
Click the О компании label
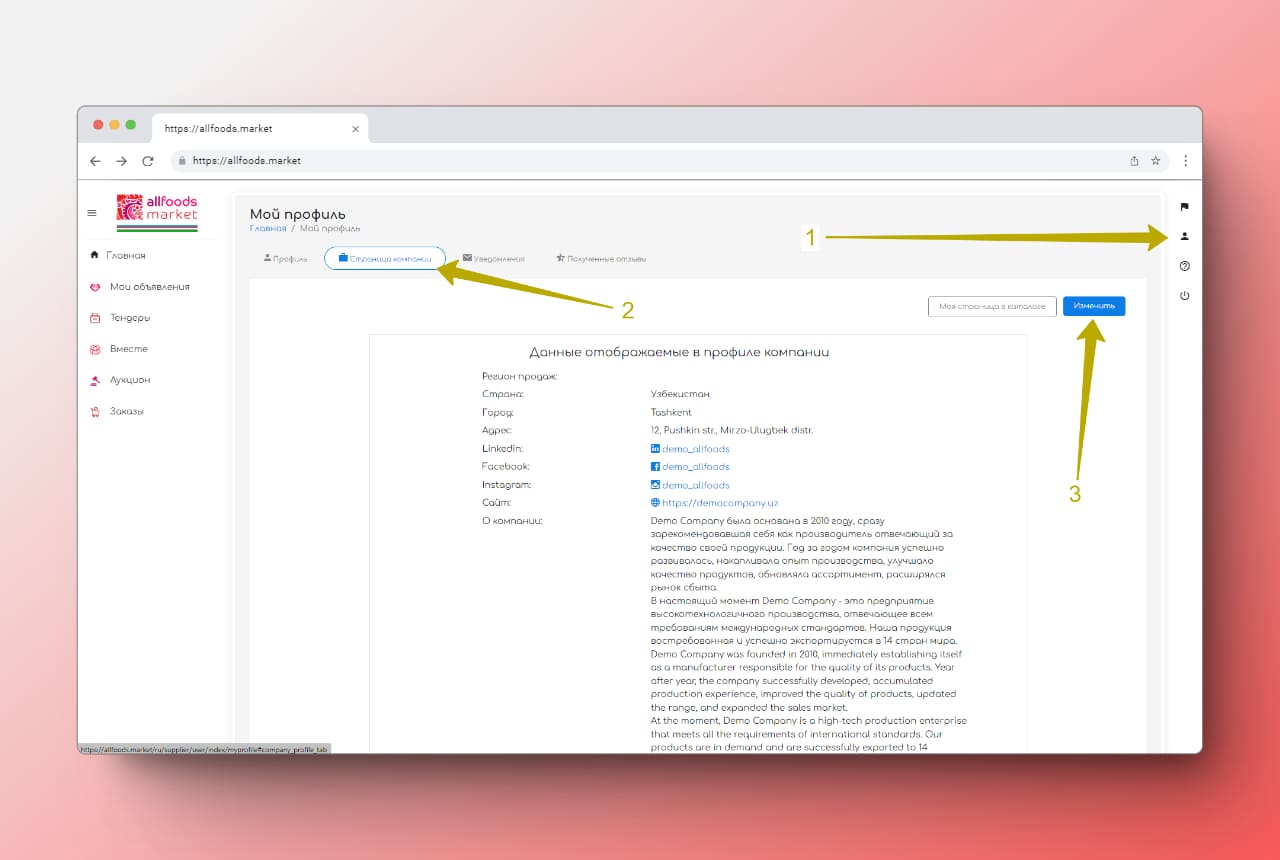[x=512, y=521]
